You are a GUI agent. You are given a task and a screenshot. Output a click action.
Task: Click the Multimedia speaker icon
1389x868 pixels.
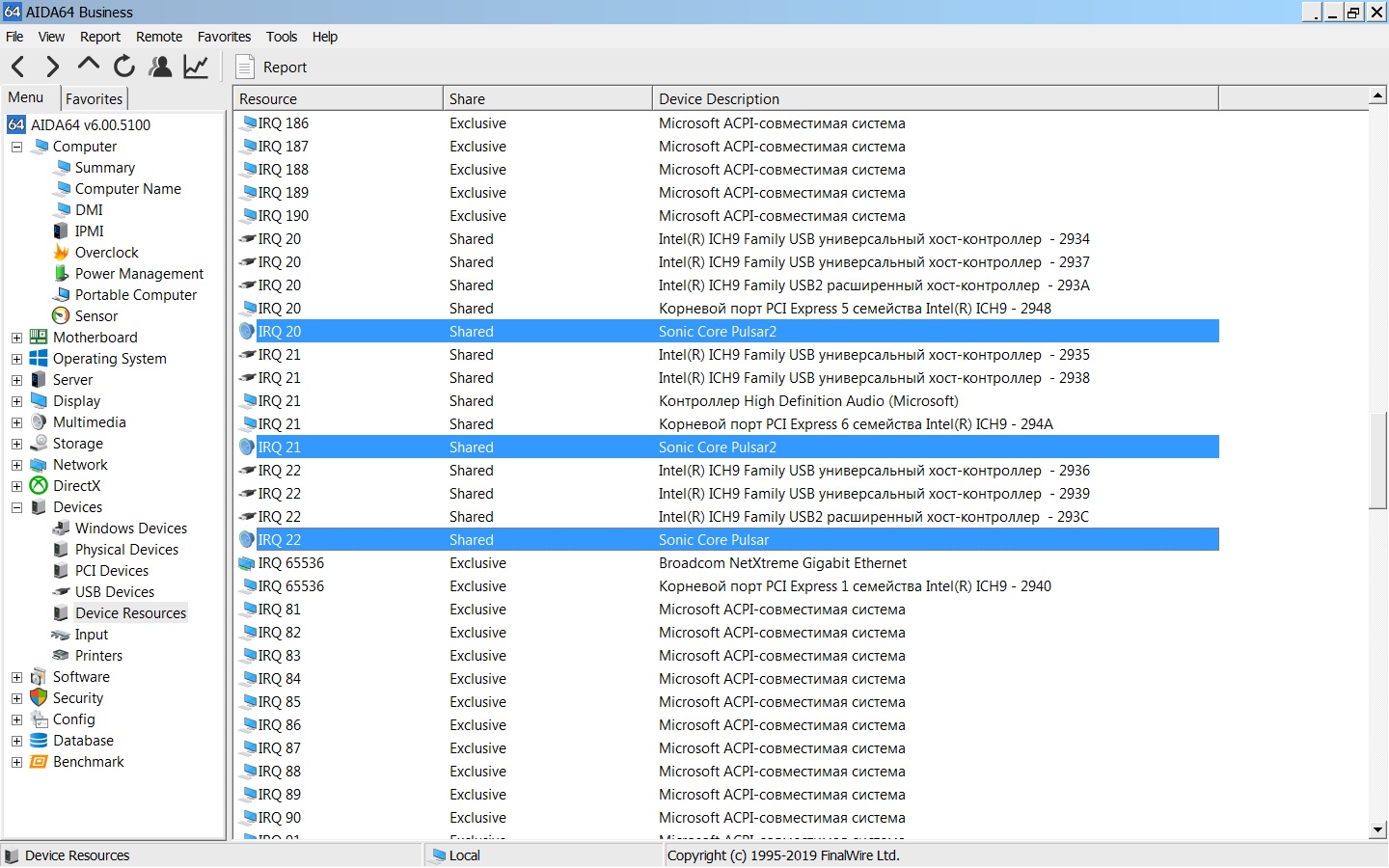(39, 422)
